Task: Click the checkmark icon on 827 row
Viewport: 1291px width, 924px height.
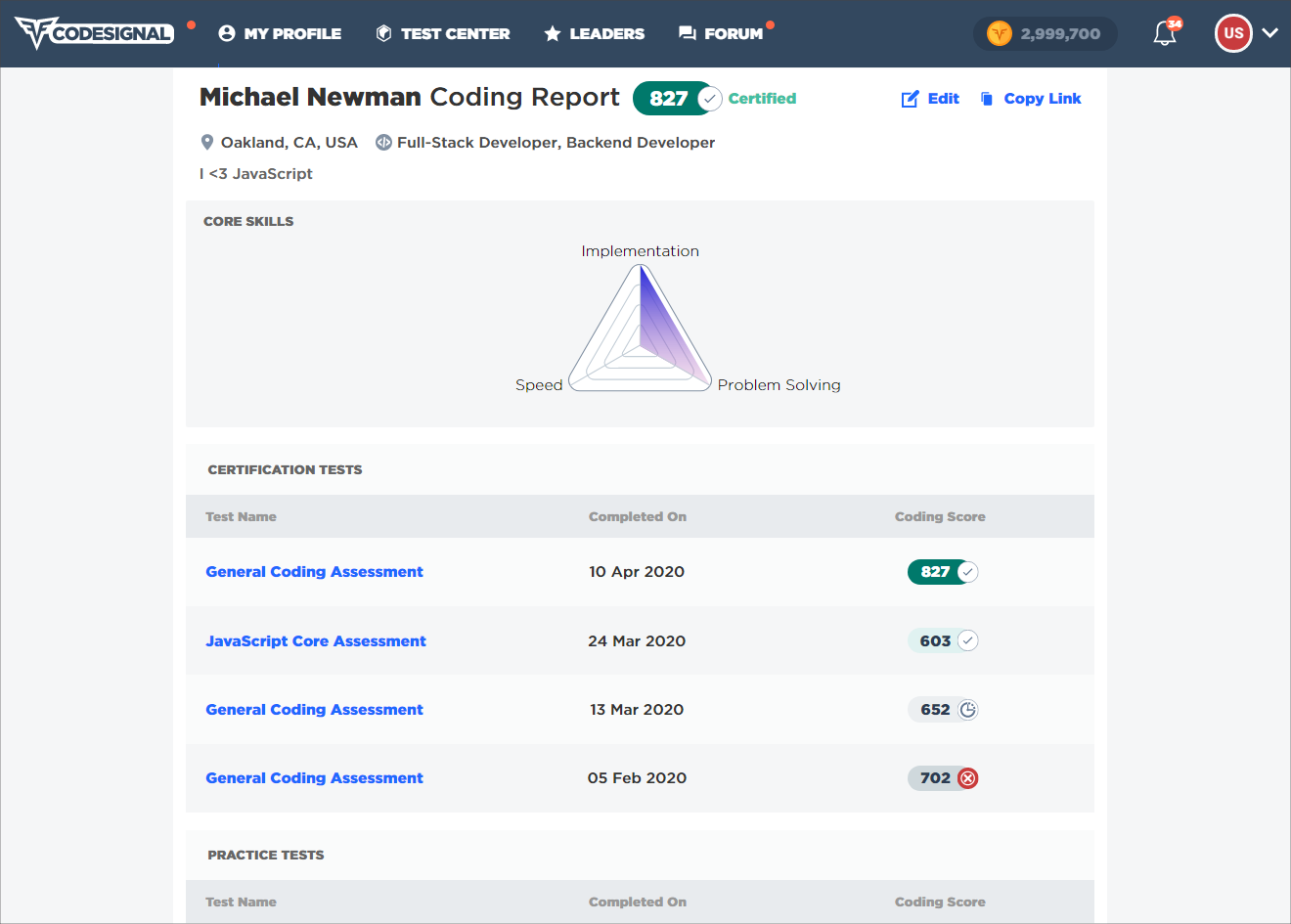Action: coord(967,572)
